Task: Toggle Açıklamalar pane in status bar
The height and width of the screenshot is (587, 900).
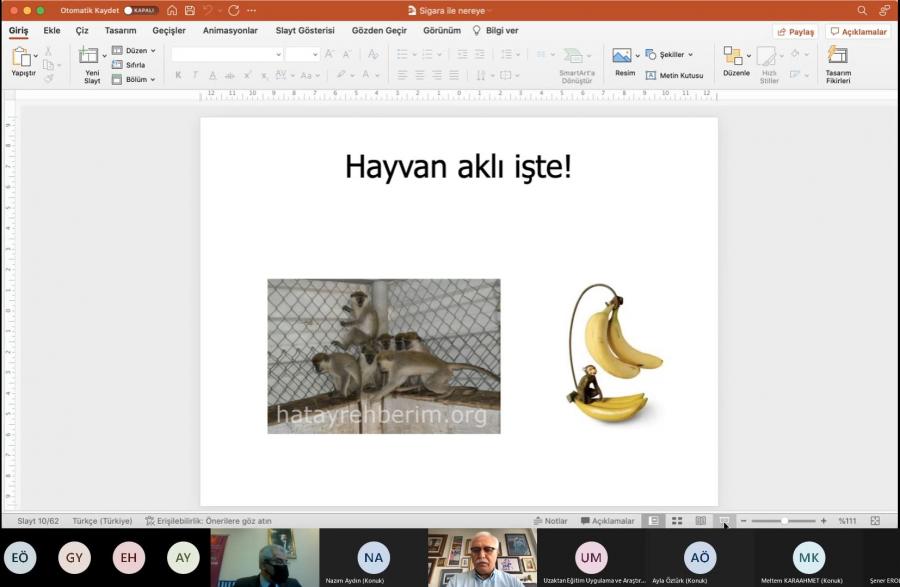Action: 607,521
